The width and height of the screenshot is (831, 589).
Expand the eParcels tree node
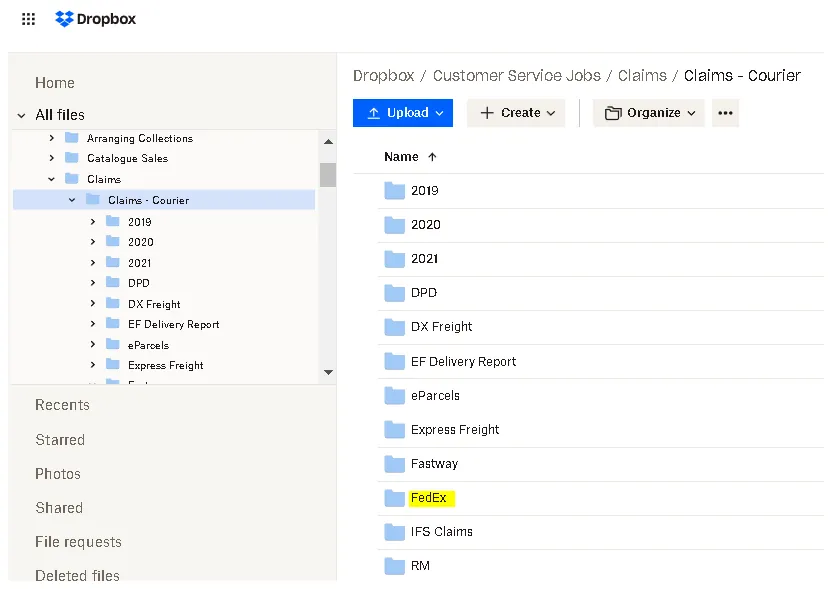[x=93, y=344]
